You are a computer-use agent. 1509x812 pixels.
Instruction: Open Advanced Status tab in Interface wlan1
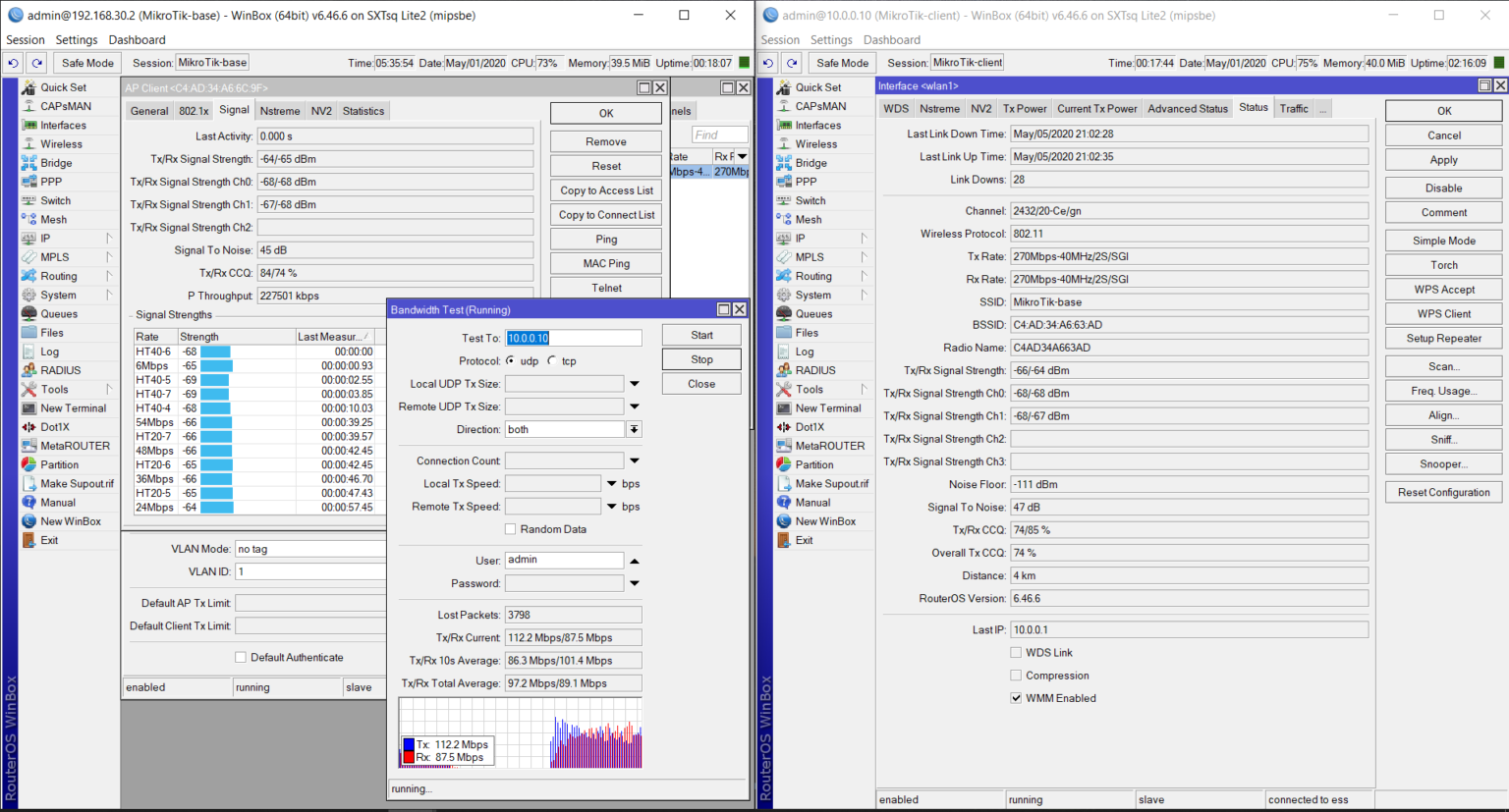[1187, 109]
